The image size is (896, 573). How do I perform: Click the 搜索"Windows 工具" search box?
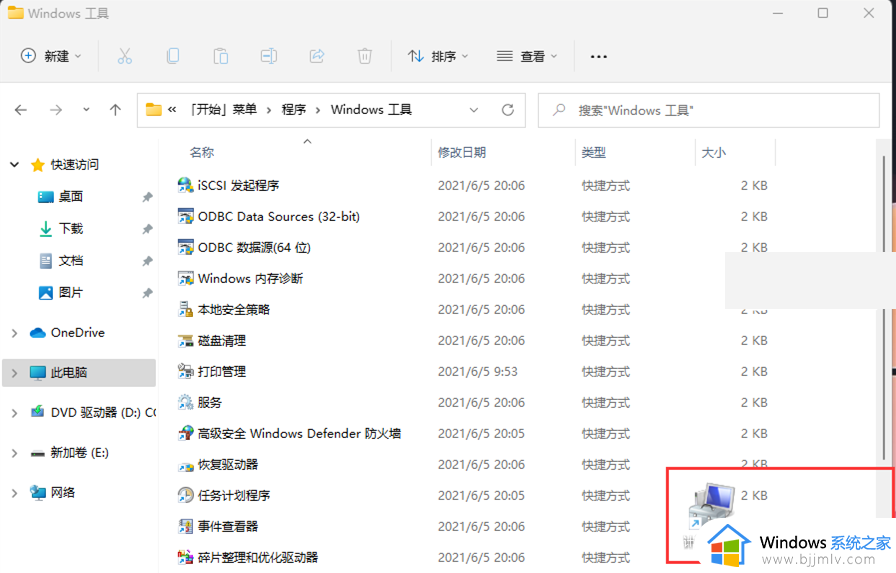(709, 110)
